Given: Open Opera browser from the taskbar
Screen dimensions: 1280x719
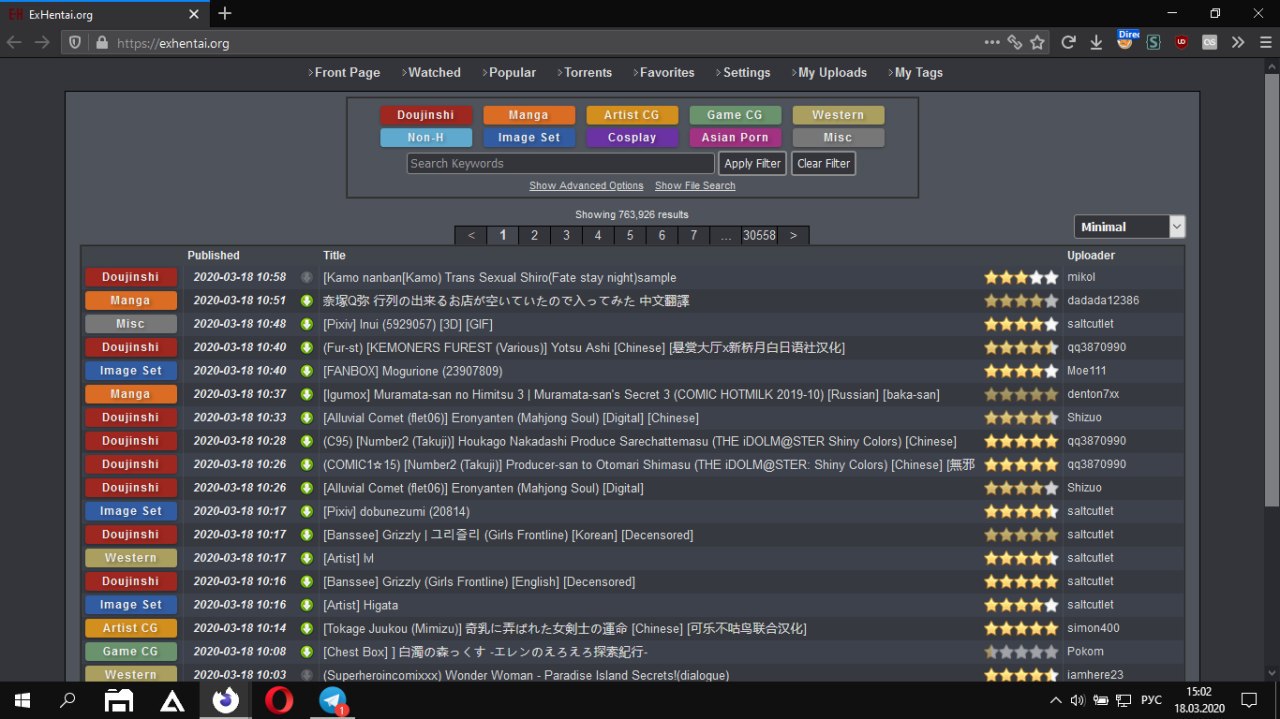Looking at the screenshot, I should tap(279, 700).
